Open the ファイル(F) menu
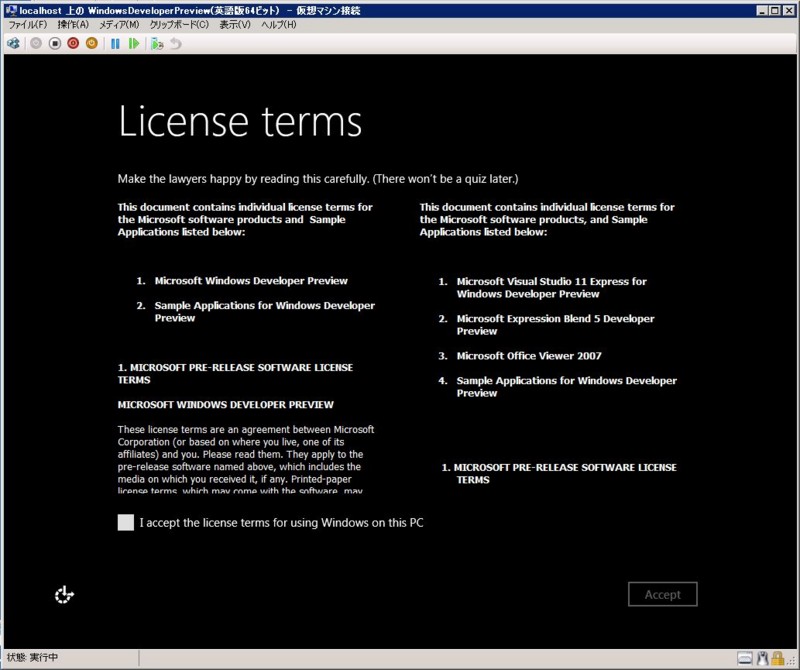 (x=28, y=24)
